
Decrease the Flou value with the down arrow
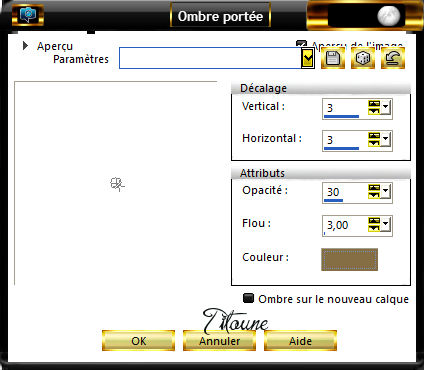point(374,228)
